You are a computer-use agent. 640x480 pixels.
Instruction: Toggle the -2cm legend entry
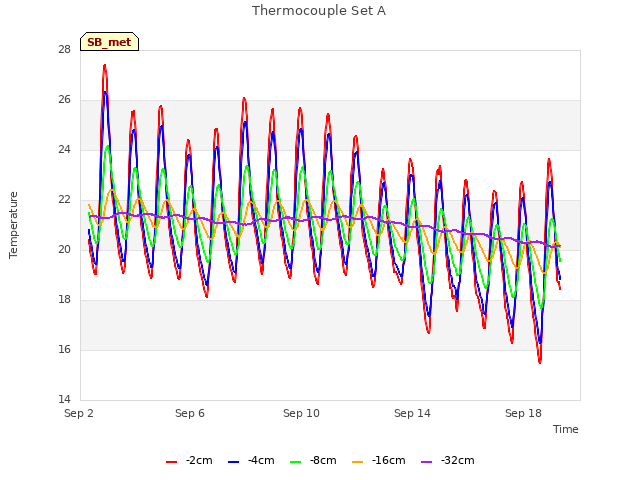coord(189,460)
